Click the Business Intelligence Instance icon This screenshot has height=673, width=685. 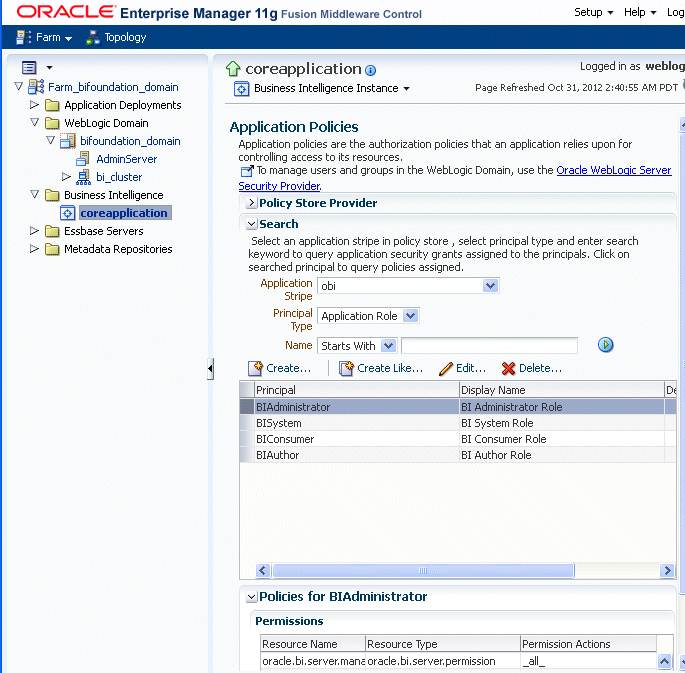[241, 89]
